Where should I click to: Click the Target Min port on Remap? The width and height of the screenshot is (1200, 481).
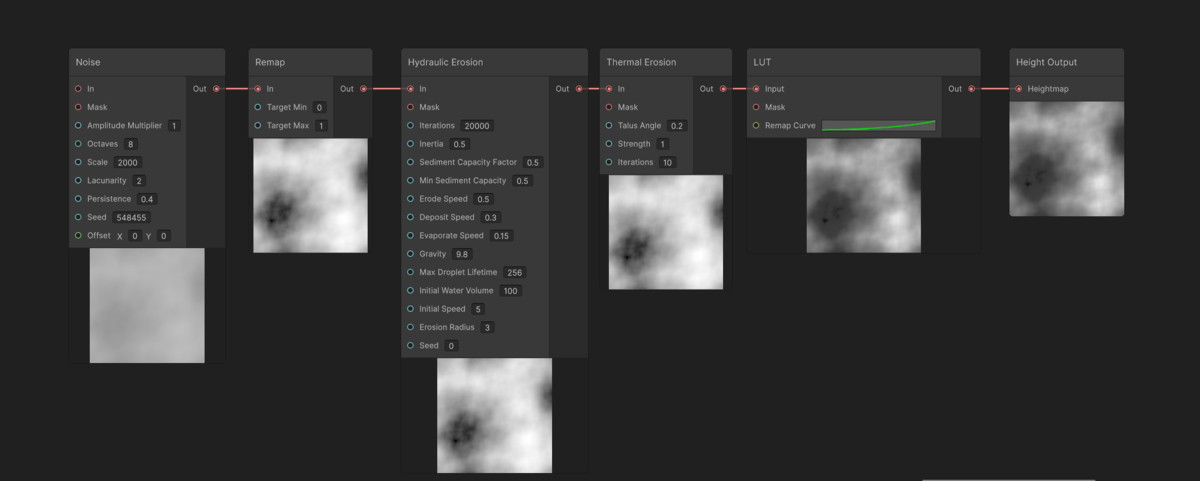(258, 107)
